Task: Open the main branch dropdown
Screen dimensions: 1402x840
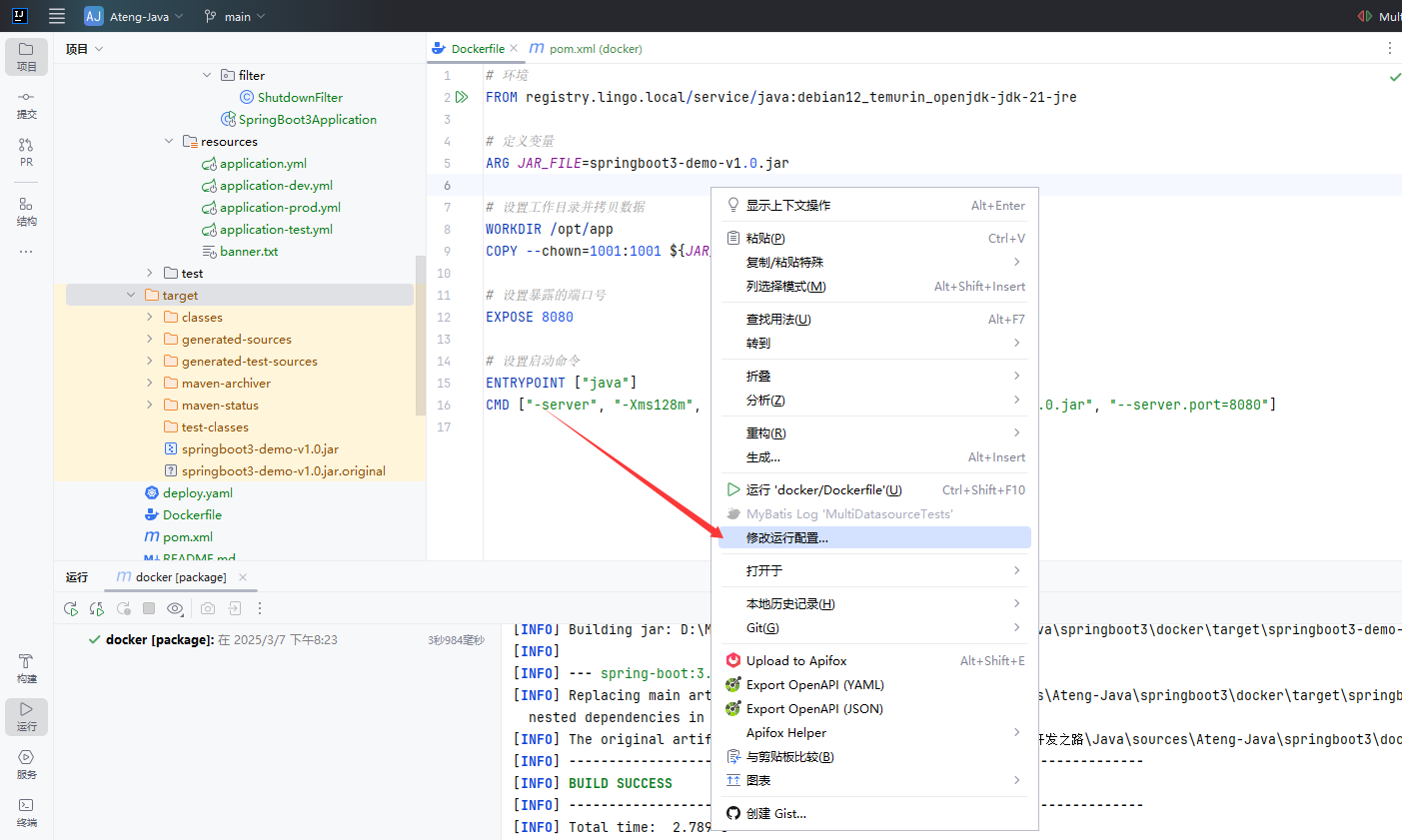Action: coord(235,16)
